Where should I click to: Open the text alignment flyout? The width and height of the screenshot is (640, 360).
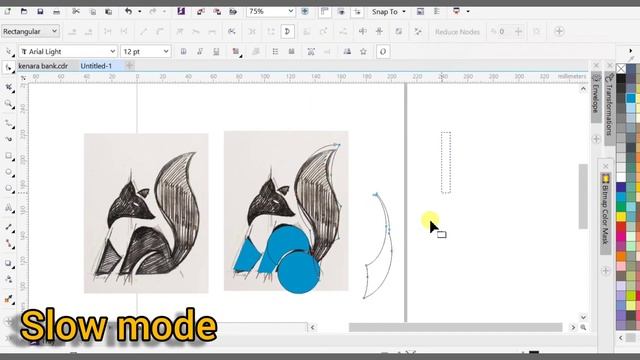(236, 51)
